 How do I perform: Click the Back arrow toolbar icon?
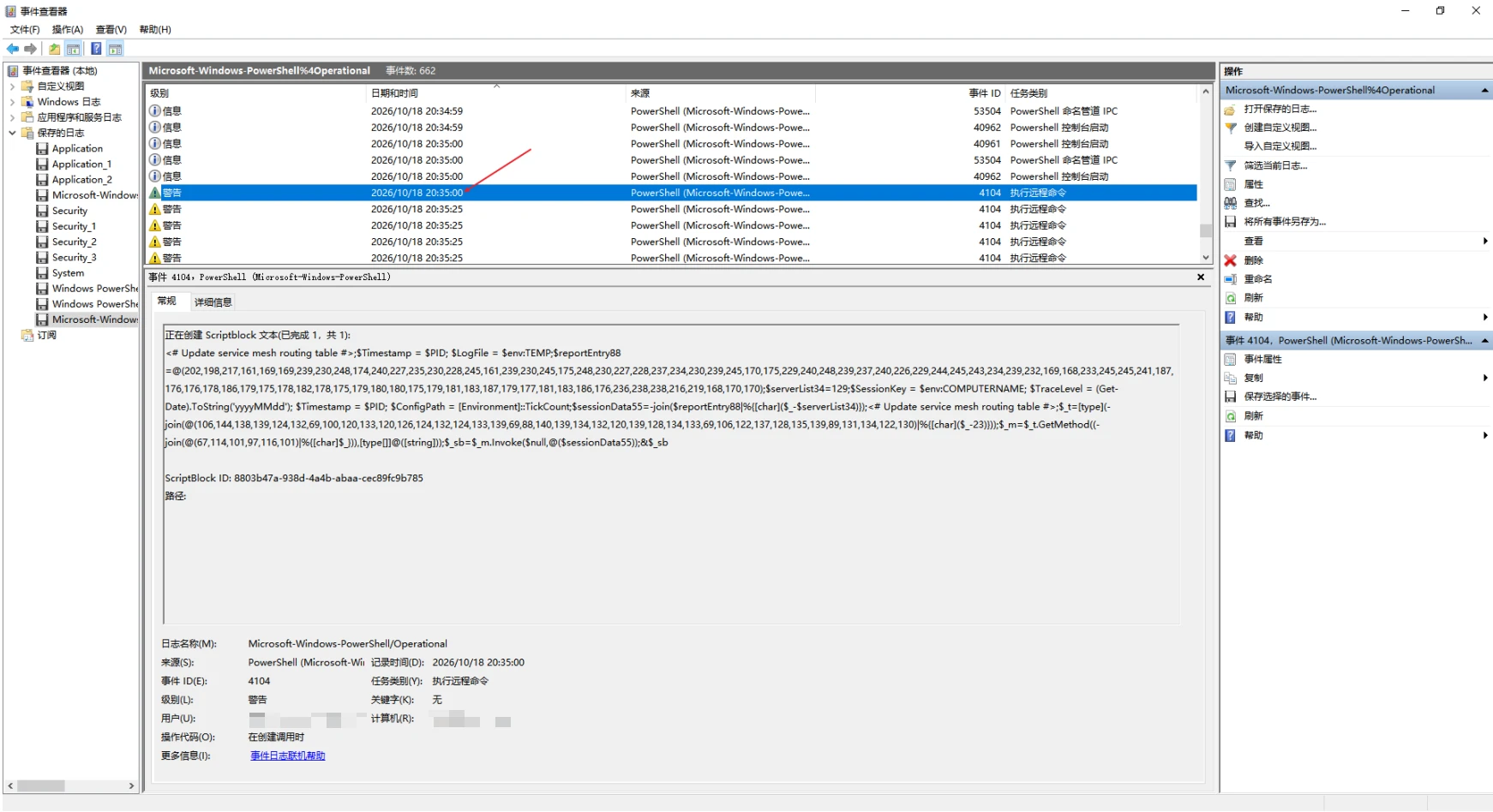(x=13, y=49)
